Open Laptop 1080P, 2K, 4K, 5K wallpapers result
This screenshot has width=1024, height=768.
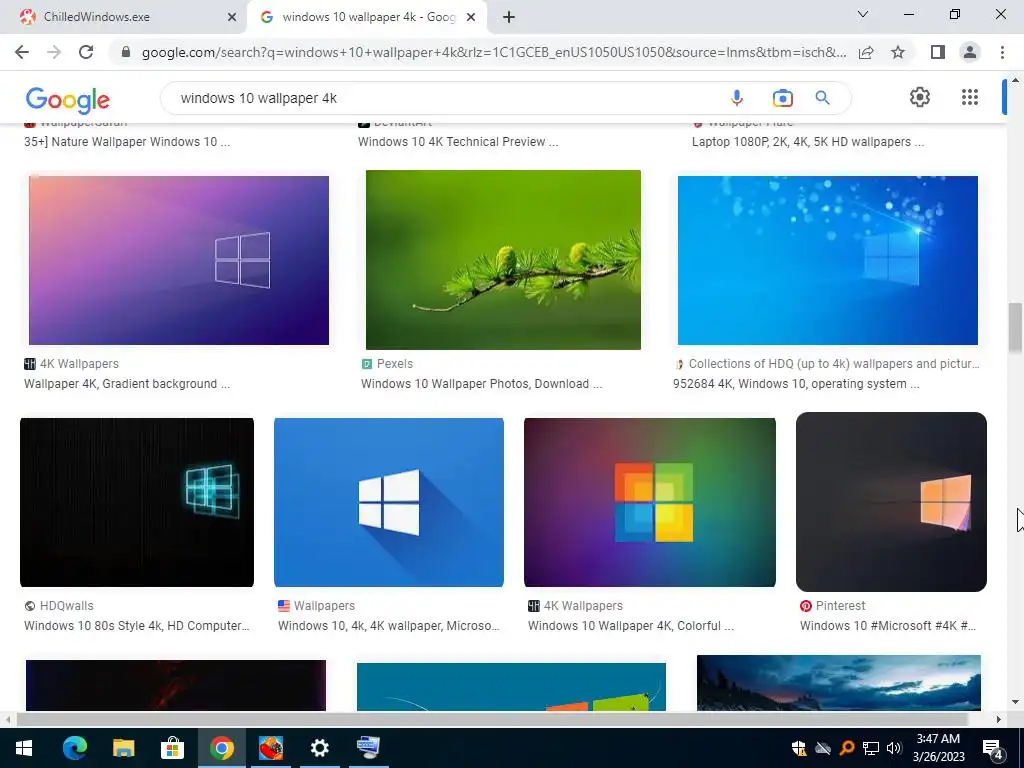(808, 142)
